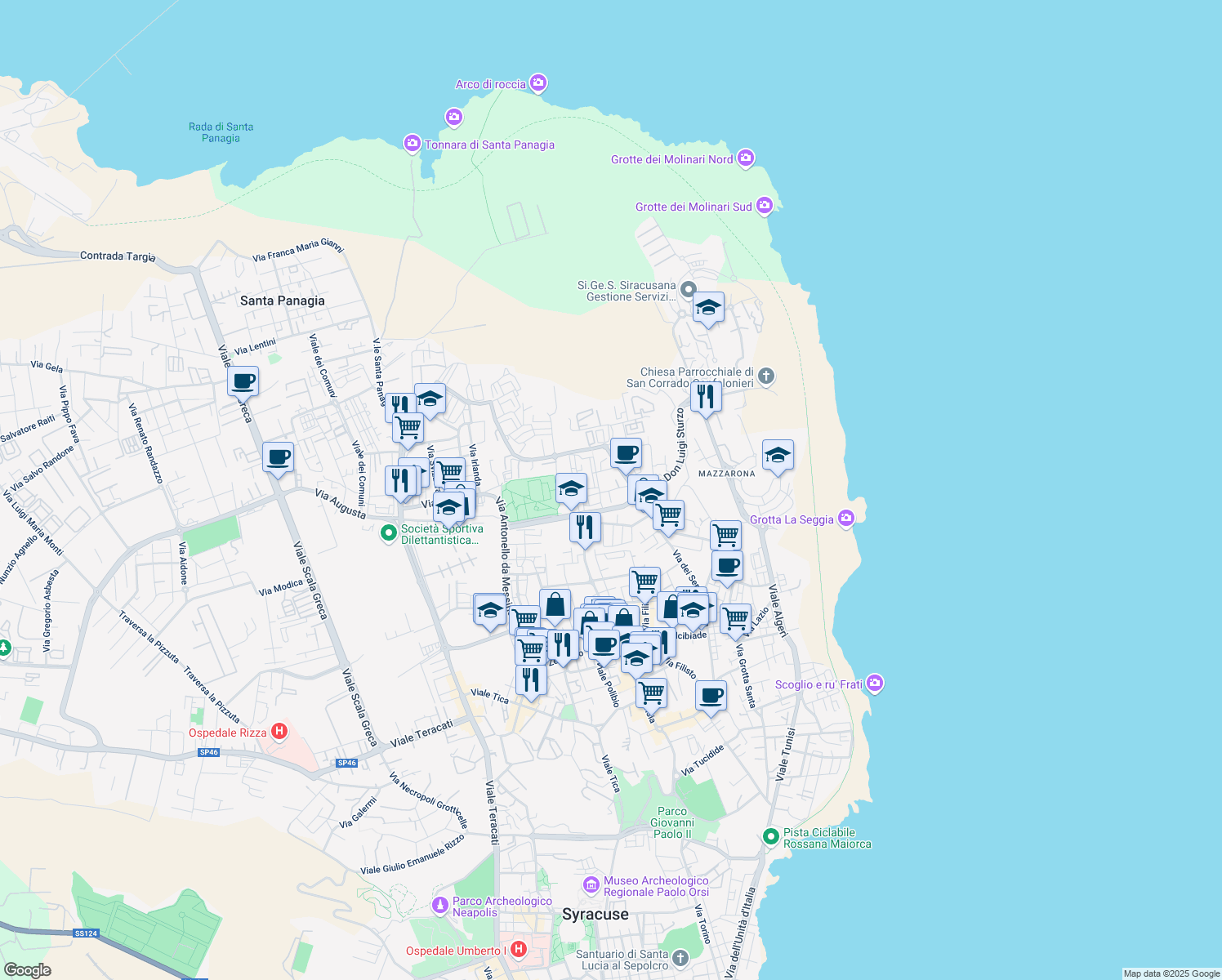Open the Museo Archeologico Regionale Paolo Orsi label

656,886
